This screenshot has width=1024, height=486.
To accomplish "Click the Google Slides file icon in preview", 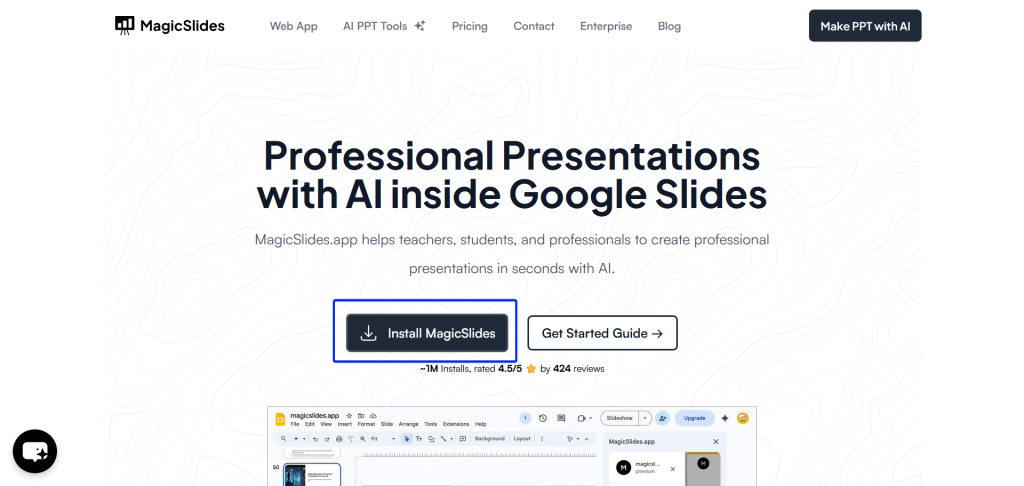I will point(280,418).
